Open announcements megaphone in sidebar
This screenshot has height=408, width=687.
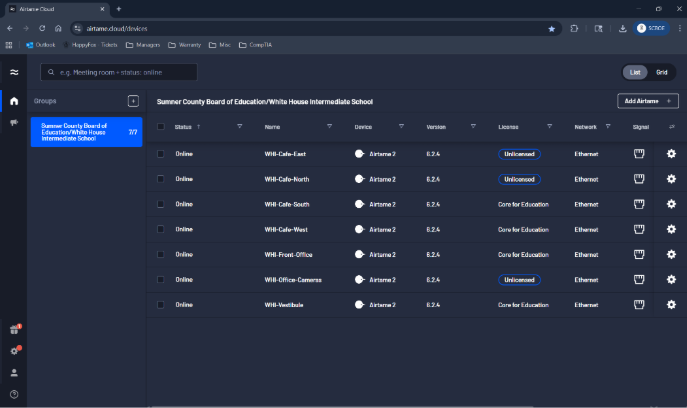click(14, 123)
